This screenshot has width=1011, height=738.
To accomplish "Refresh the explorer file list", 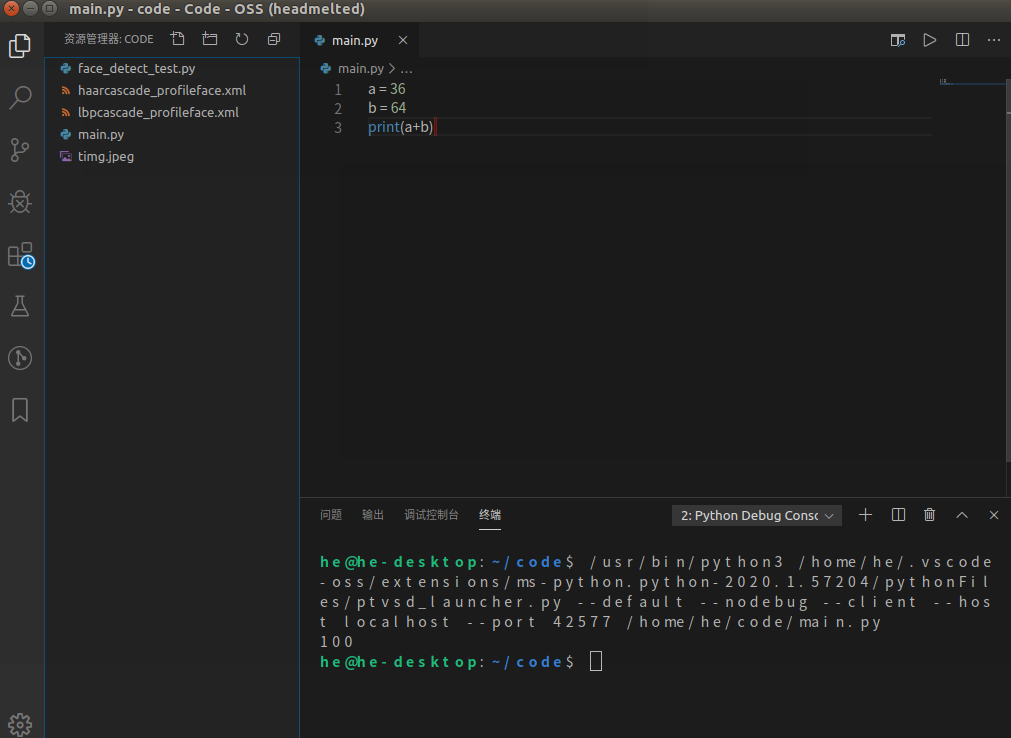I will click(242, 39).
